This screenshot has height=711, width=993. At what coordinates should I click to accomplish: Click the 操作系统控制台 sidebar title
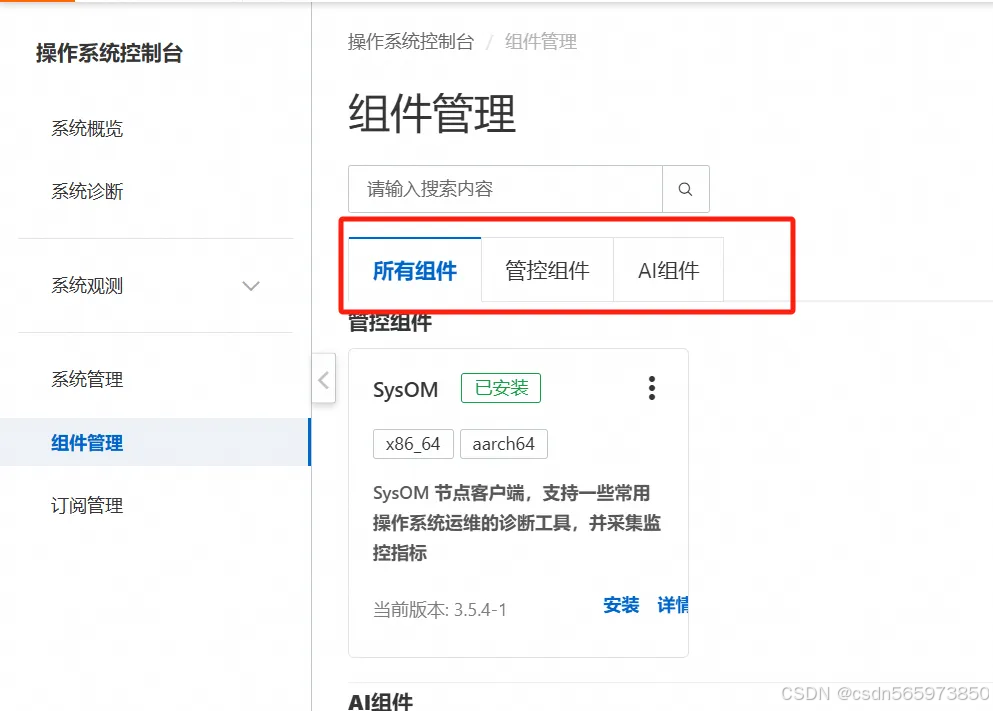tap(109, 53)
